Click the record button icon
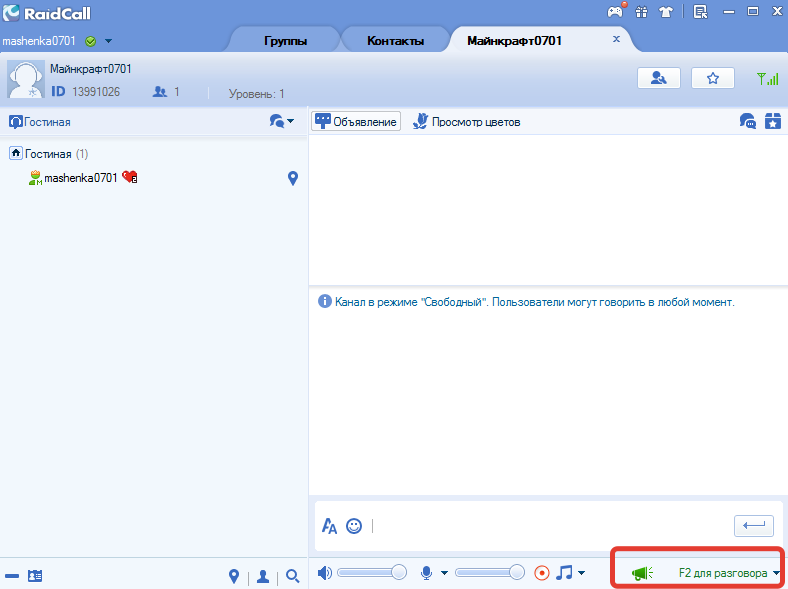This screenshot has width=788, height=589. [541, 572]
